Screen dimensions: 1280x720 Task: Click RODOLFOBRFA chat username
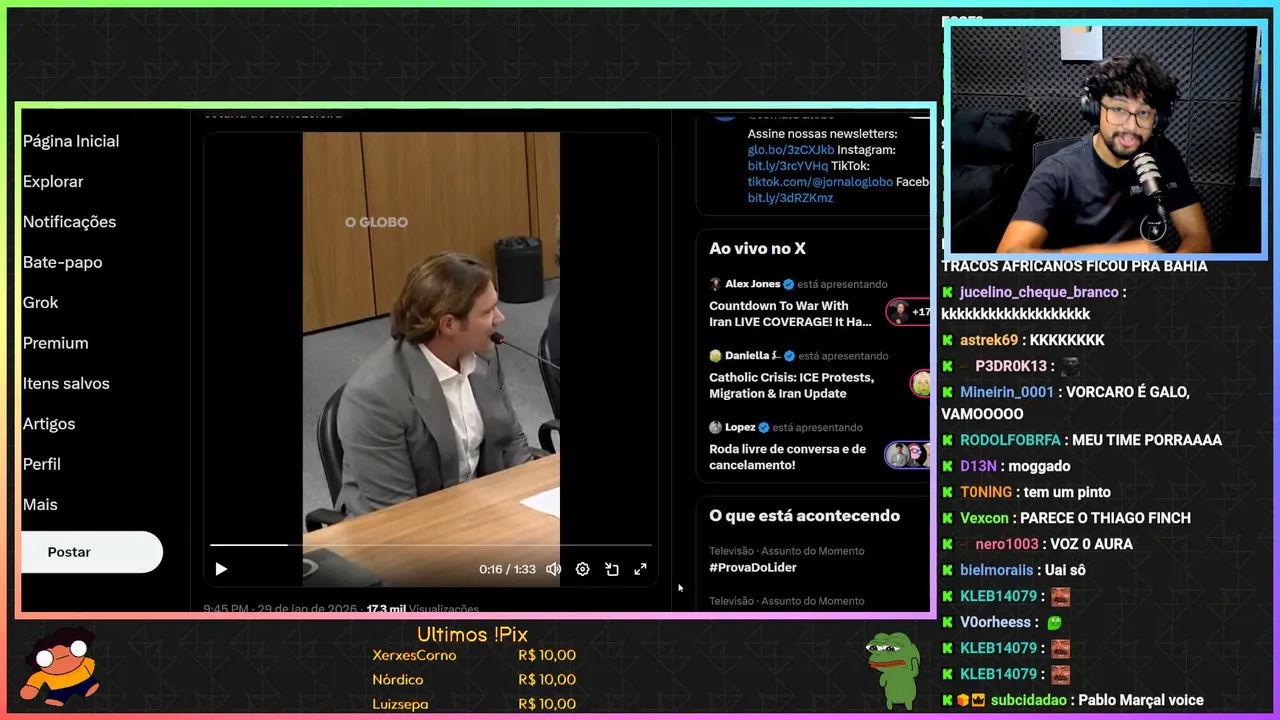coord(1010,440)
